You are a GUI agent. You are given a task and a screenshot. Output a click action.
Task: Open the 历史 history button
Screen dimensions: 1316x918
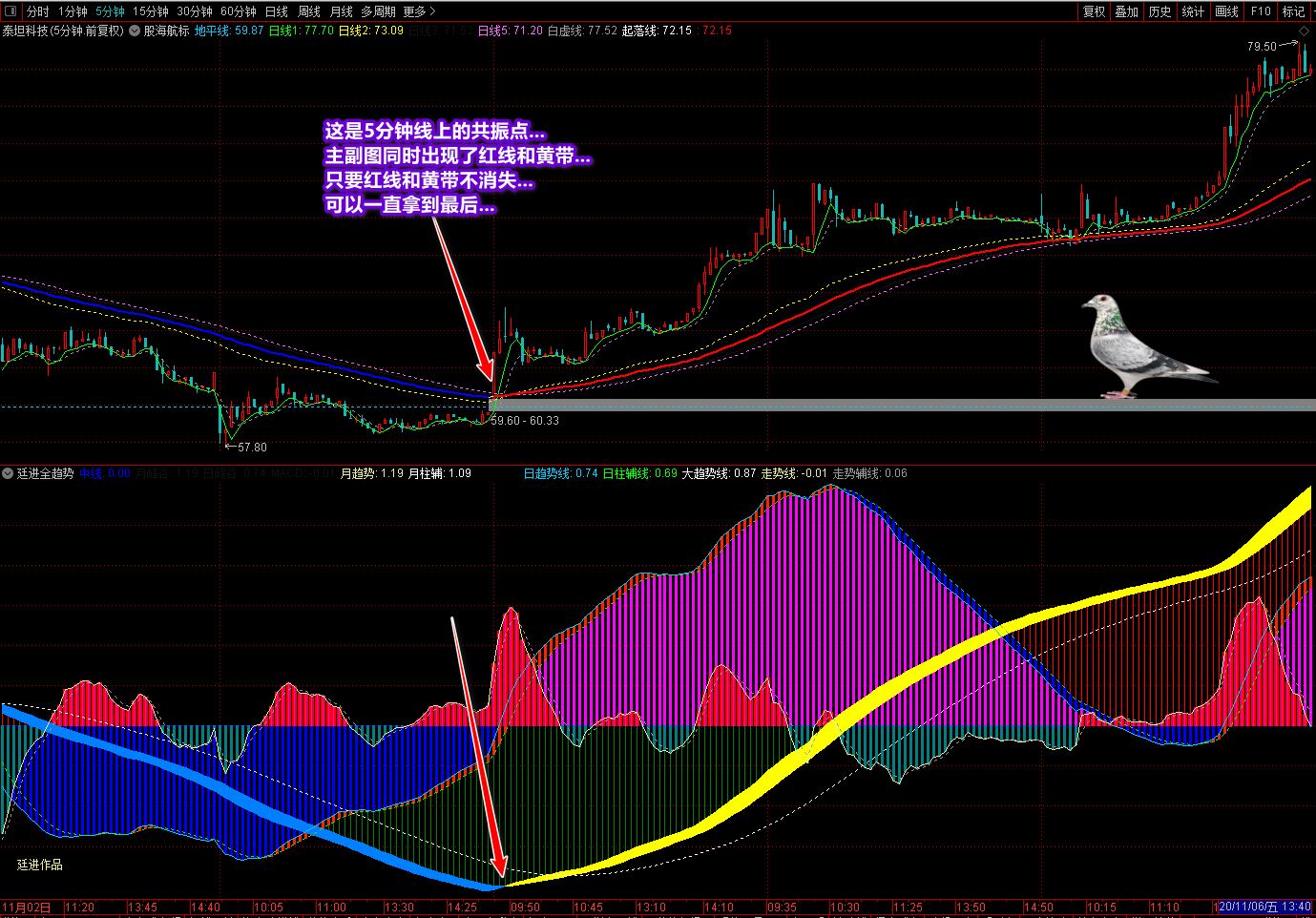coord(1159,11)
